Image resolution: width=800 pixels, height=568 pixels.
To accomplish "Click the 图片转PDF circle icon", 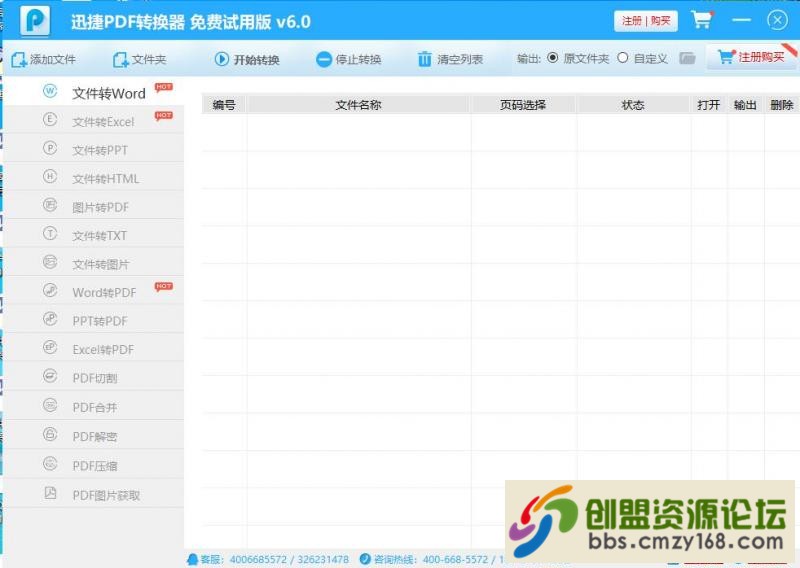I will click(x=50, y=205).
